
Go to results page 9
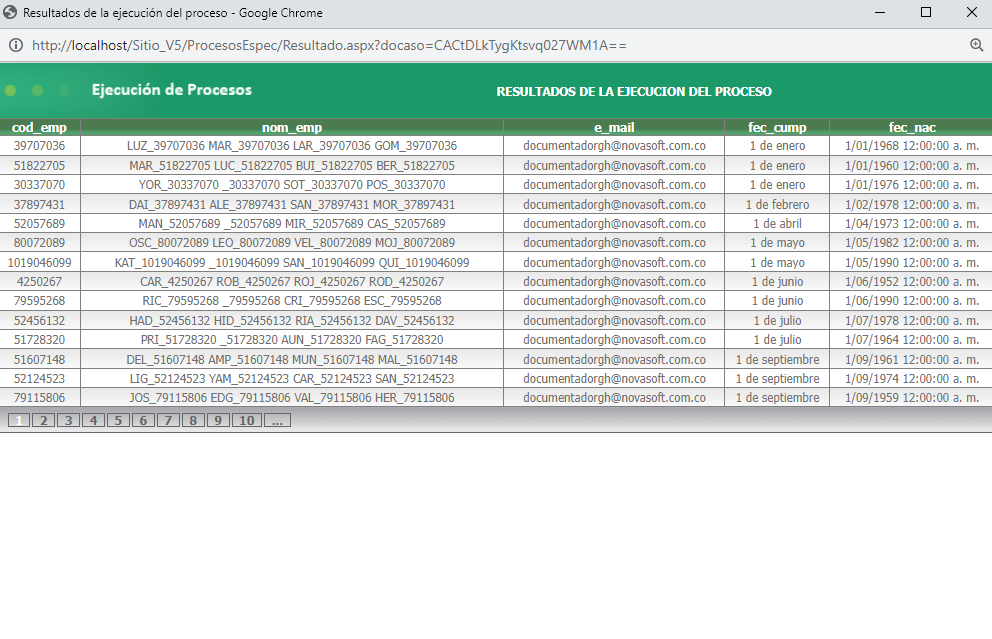218,420
